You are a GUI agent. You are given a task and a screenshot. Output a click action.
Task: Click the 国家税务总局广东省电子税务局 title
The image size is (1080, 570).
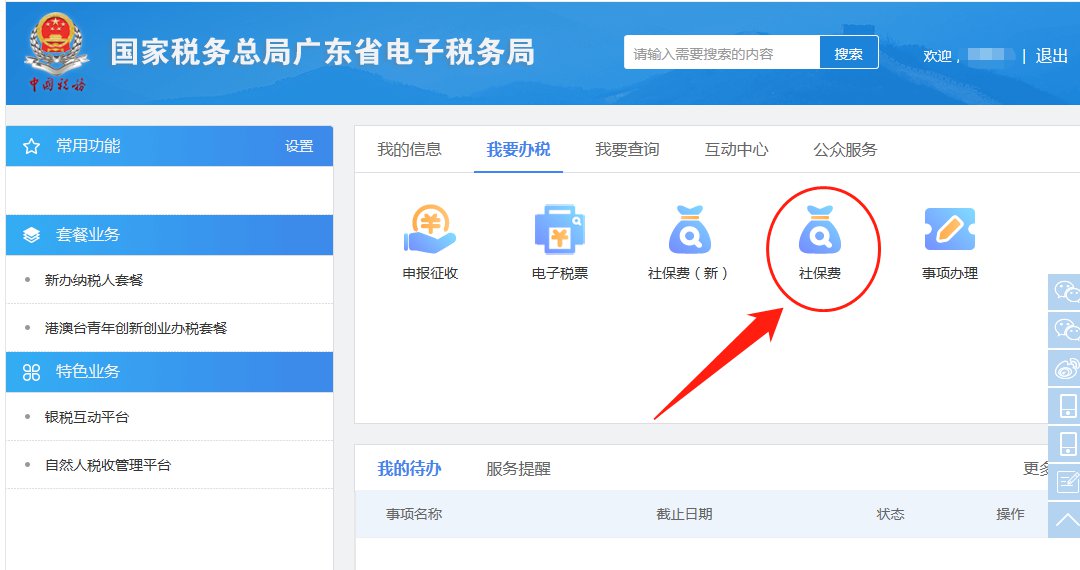click(x=322, y=52)
